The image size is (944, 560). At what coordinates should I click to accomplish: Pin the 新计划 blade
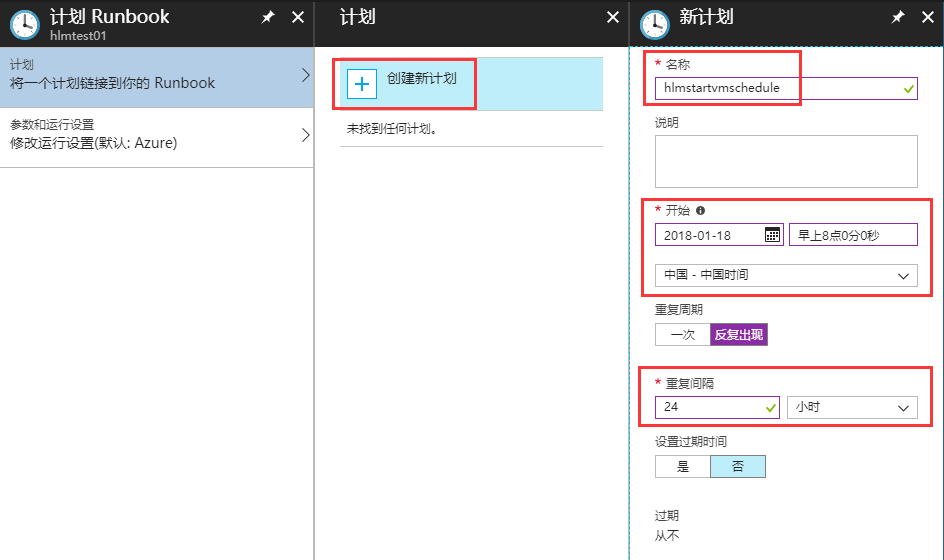[x=898, y=17]
